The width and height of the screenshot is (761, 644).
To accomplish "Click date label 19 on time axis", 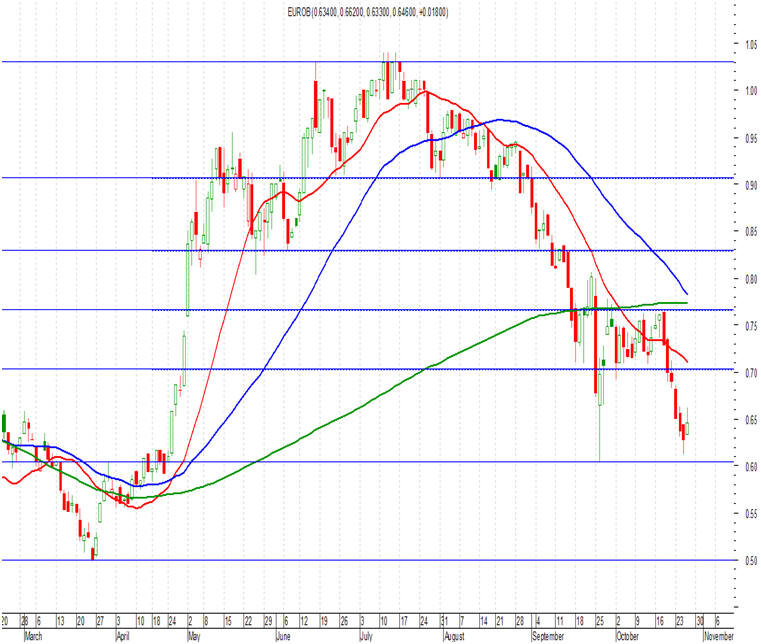I will 324,621.
